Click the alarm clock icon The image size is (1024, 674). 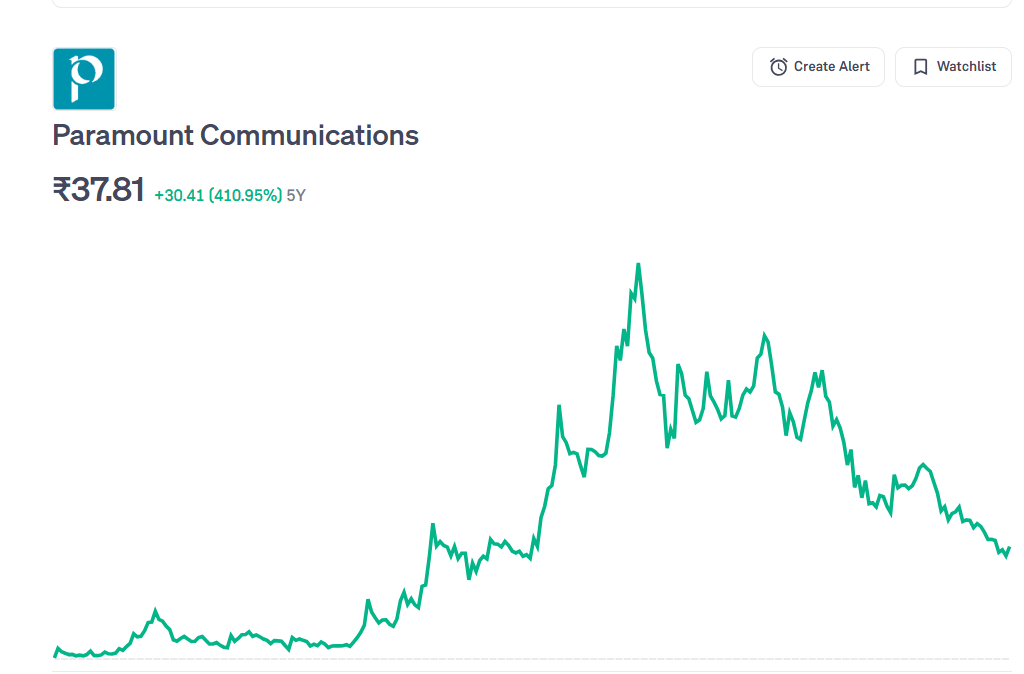(x=778, y=67)
